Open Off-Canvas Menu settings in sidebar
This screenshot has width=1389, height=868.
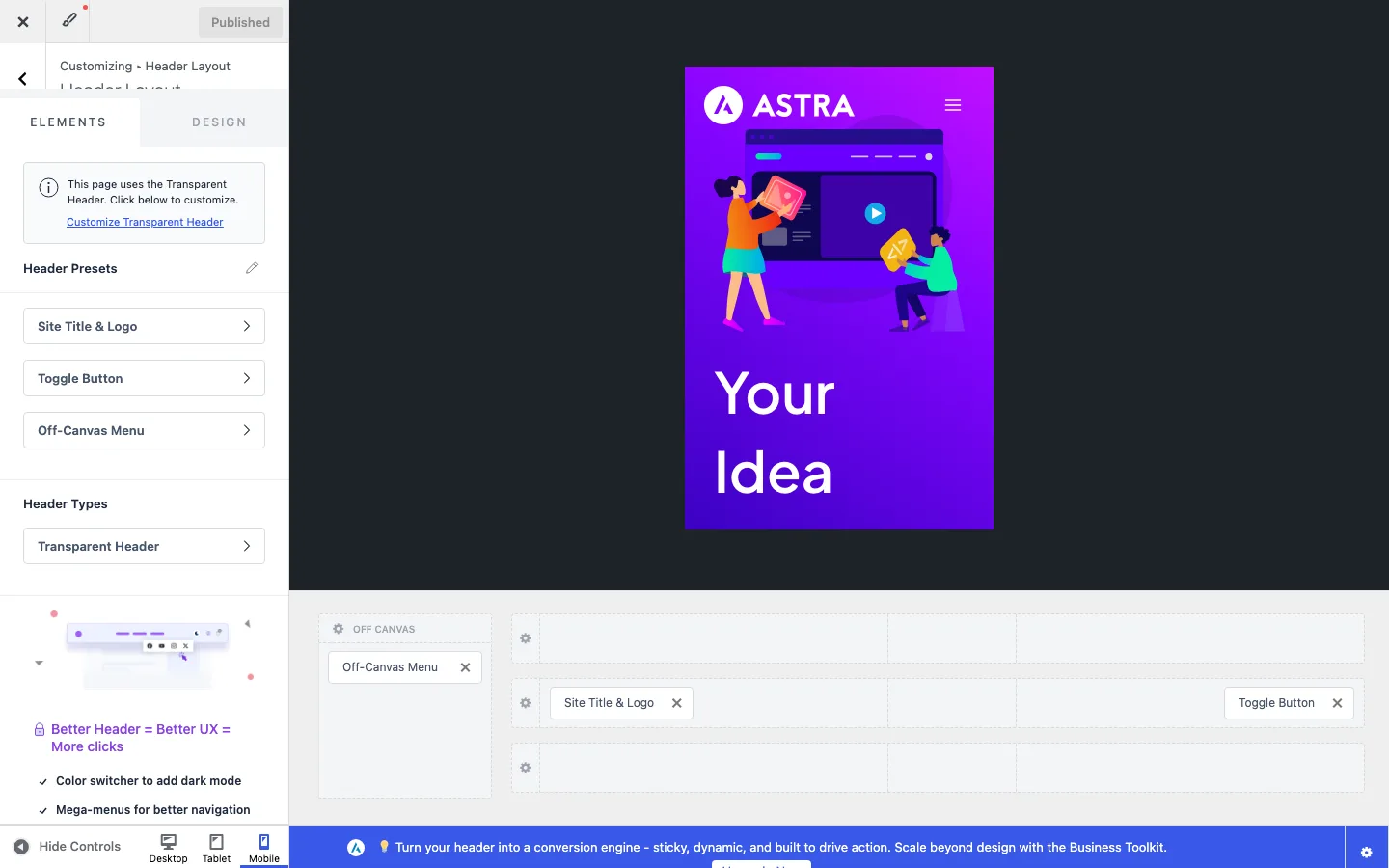(144, 430)
